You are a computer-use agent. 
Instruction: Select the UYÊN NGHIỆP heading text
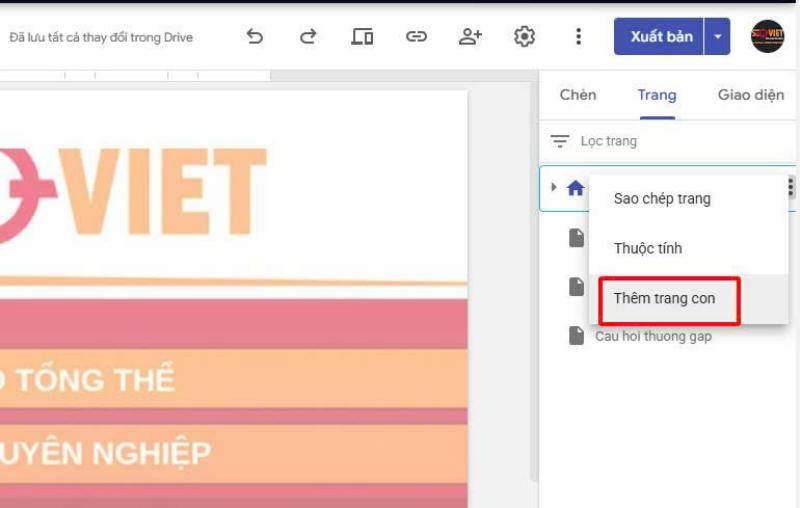point(105,453)
